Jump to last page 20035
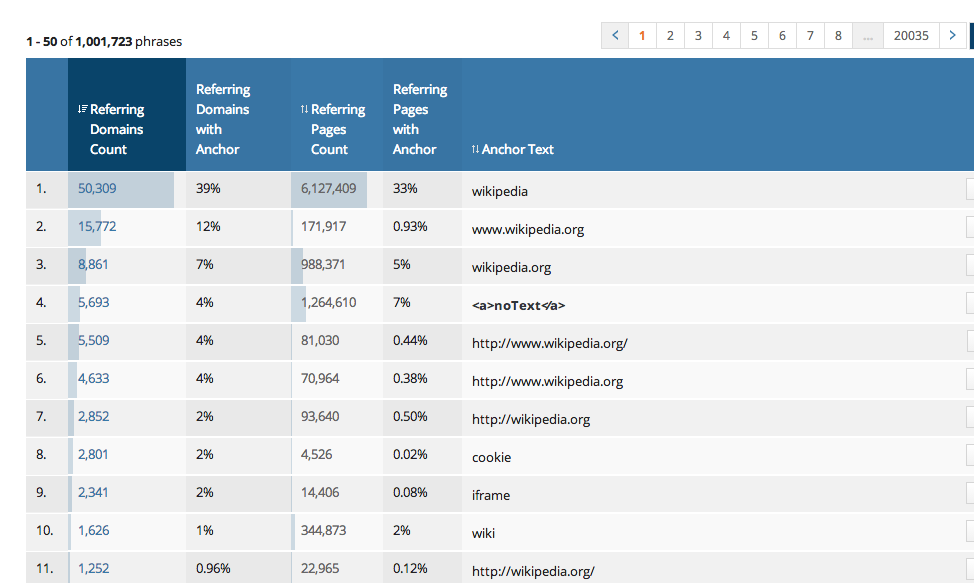 pyautogui.click(x=911, y=35)
